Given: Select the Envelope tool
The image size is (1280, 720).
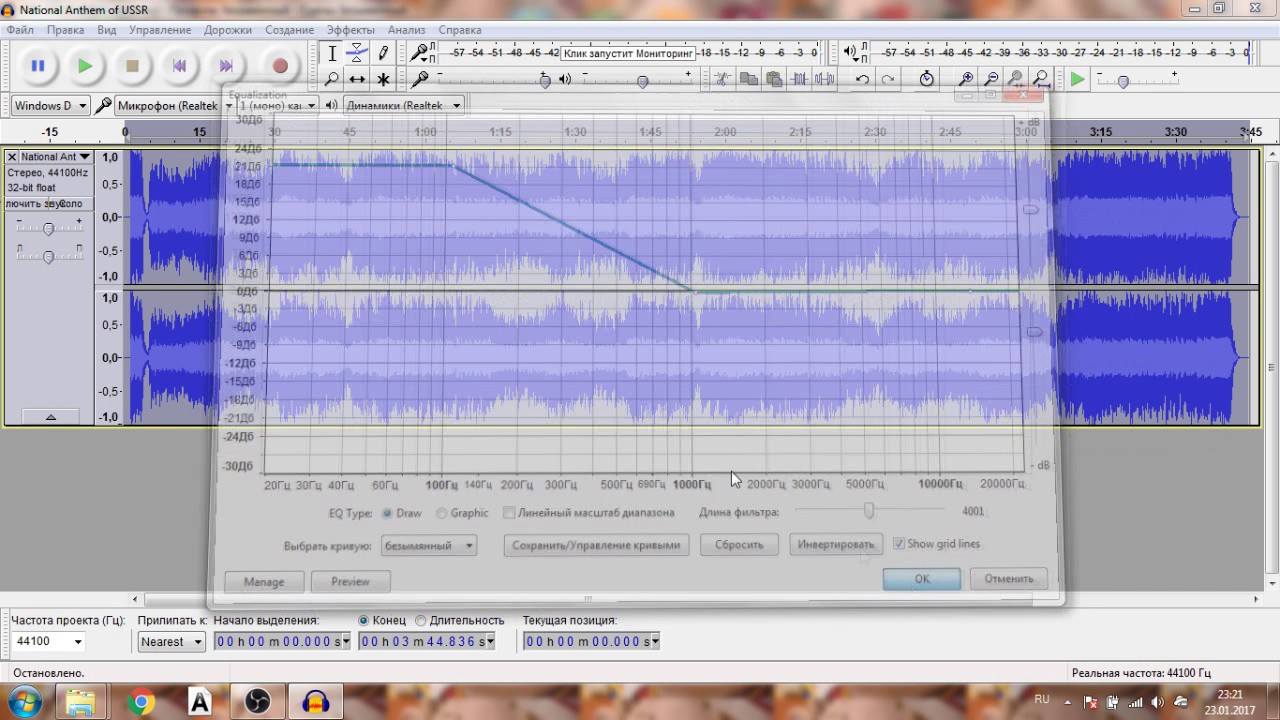Looking at the screenshot, I should click(357, 53).
